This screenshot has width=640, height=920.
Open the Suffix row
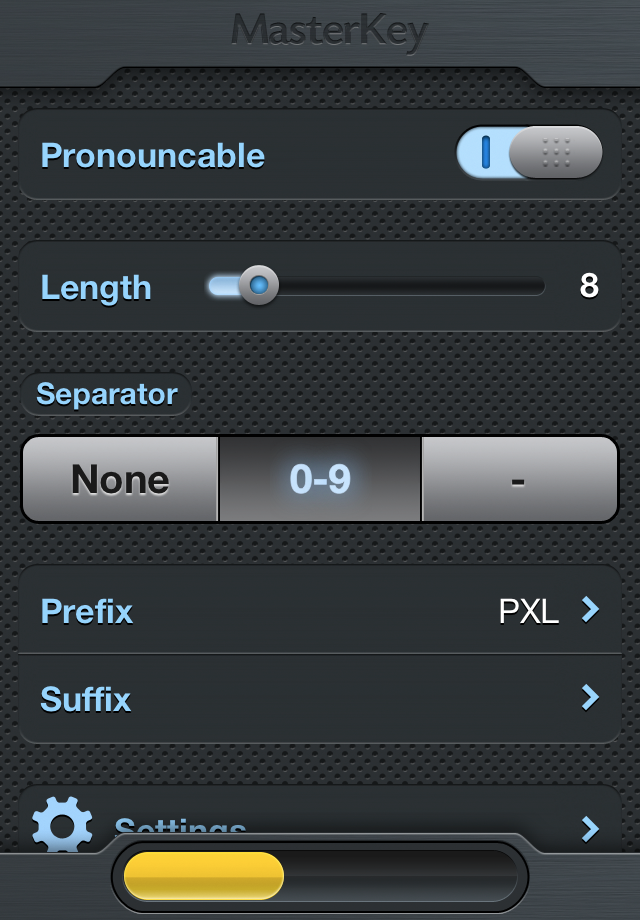pos(320,698)
